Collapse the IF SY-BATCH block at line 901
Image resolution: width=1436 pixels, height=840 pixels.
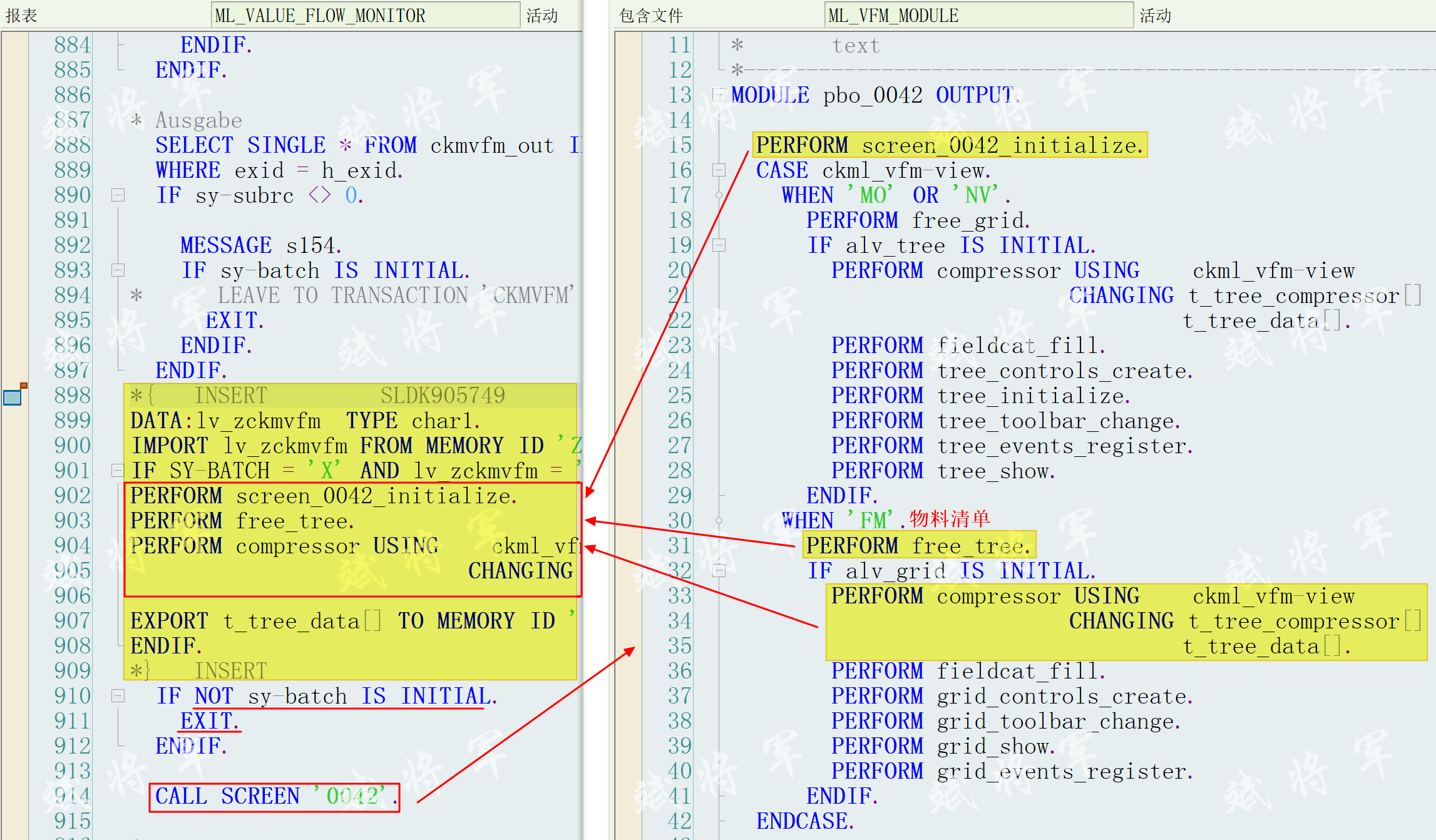tap(118, 471)
